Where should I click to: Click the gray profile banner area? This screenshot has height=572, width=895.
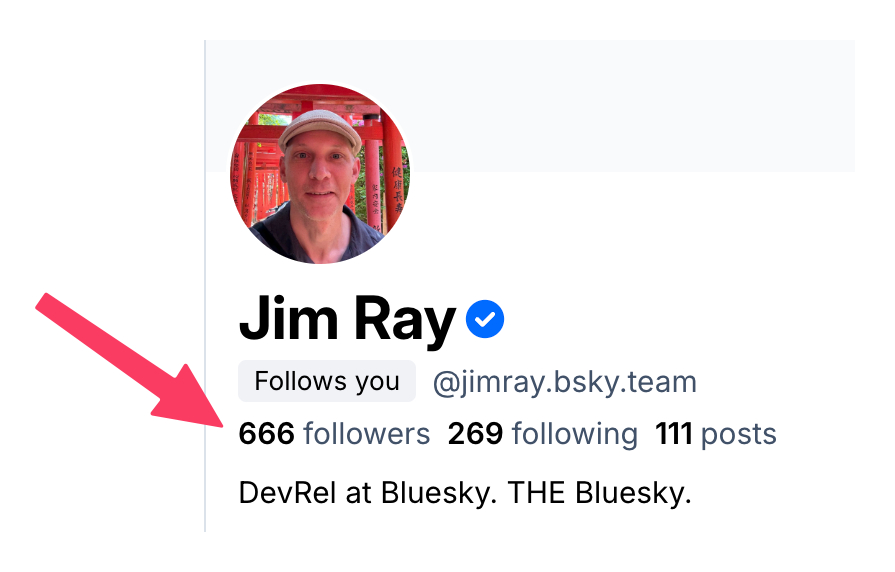coord(628,106)
